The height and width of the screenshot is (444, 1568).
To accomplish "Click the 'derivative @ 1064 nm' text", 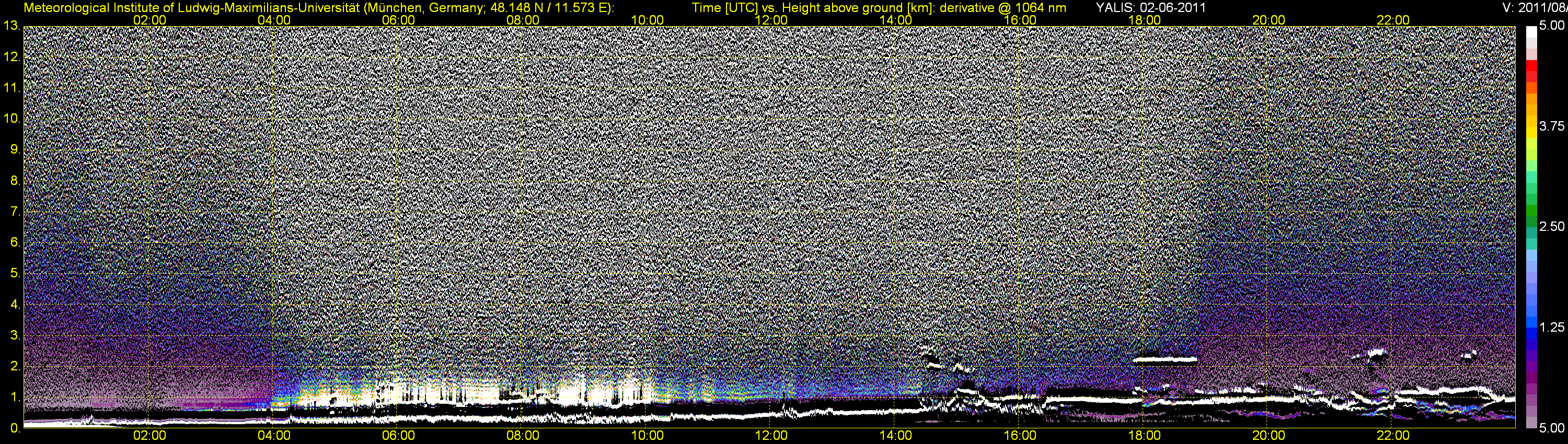I will pyautogui.click(x=1004, y=7).
